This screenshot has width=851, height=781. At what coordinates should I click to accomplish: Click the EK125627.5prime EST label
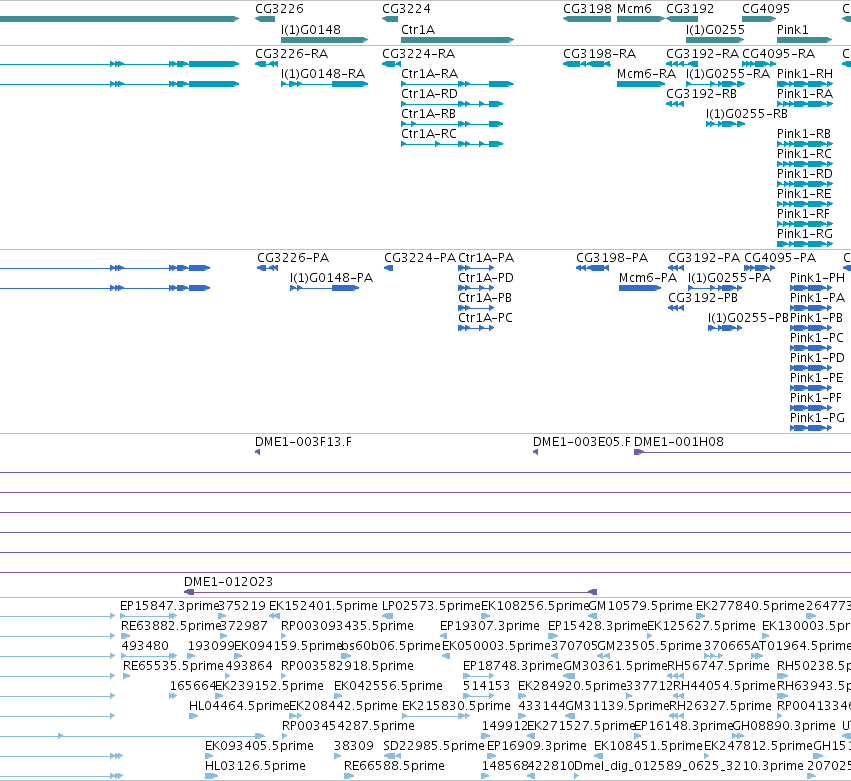(x=701, y=626)
